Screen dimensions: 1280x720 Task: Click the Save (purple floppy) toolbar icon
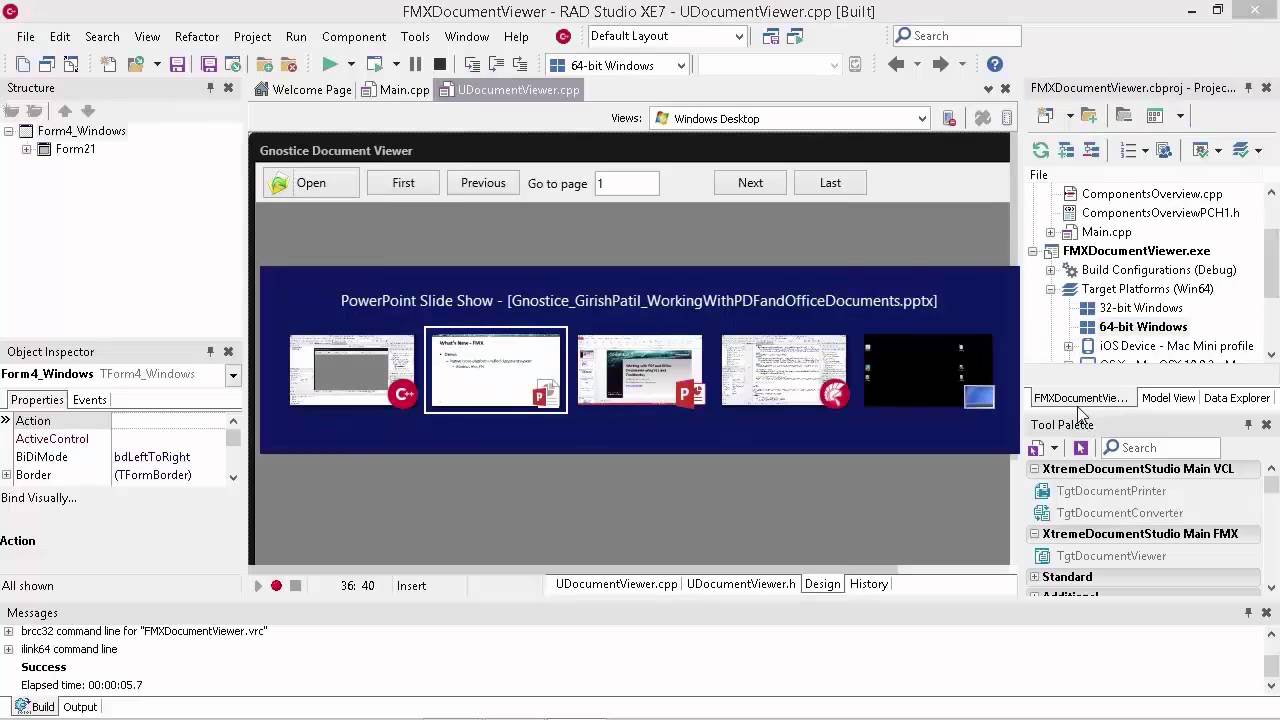coord(177,64)
